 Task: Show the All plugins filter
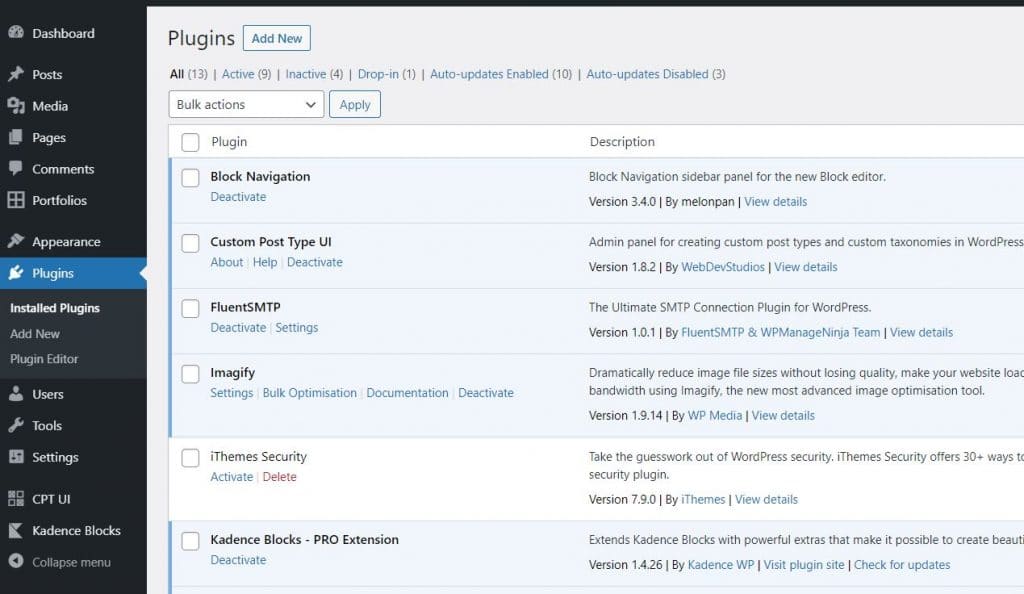[x=177, y=74]
